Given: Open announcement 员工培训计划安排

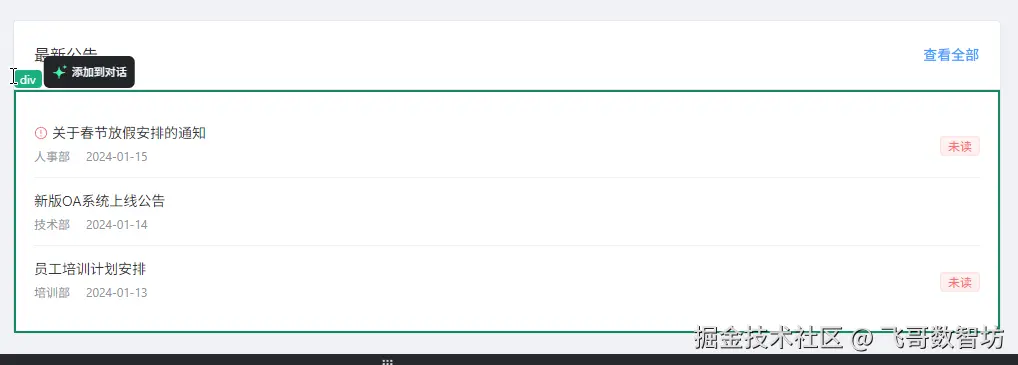Looking at the screenshot, I should (x=90, y=269).
